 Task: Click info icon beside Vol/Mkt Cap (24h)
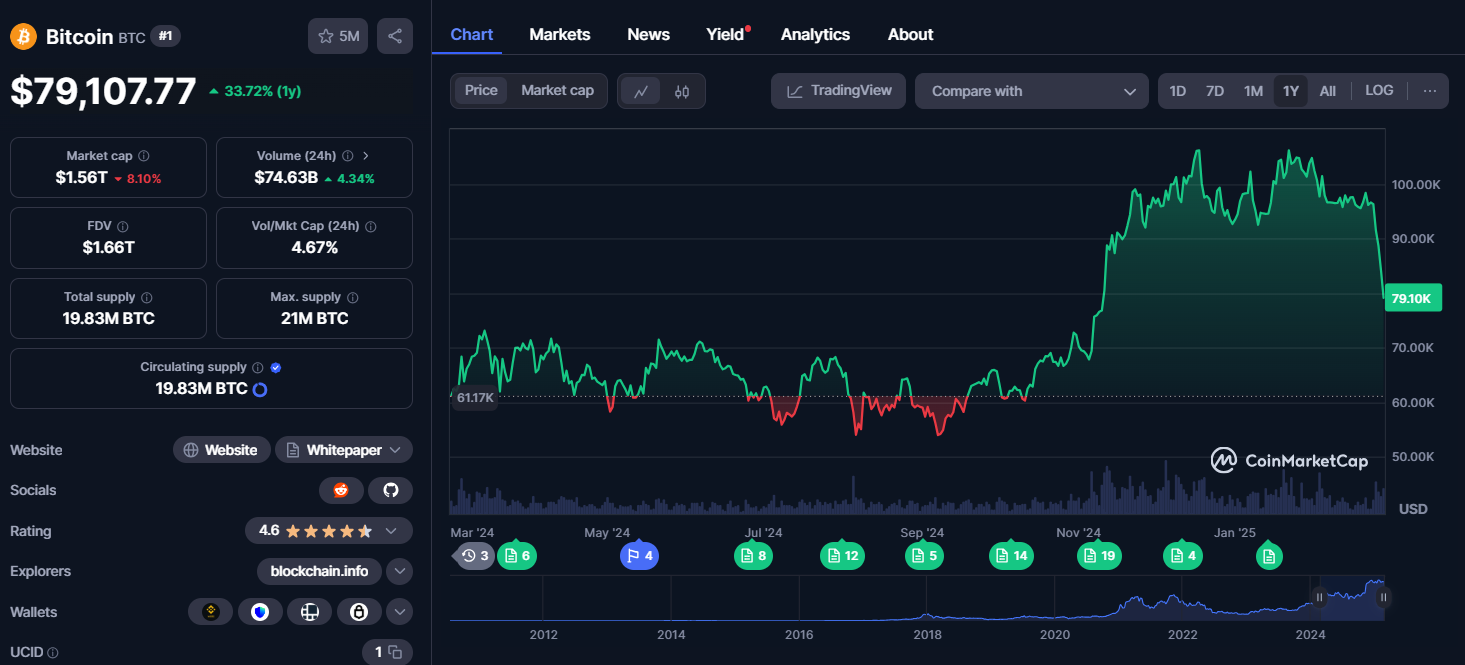pos(371,227)
